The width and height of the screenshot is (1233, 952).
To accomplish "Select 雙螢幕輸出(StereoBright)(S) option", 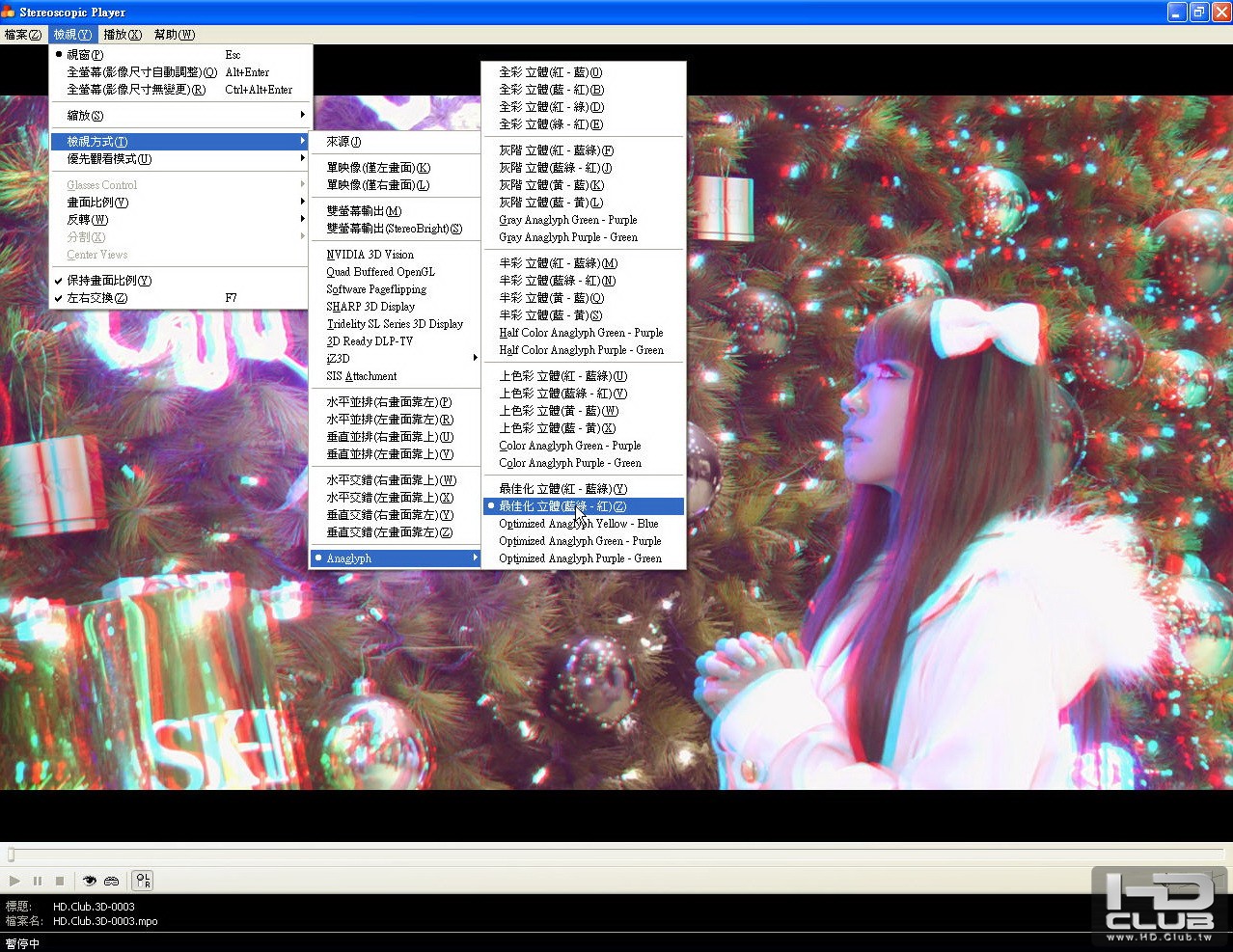I will [396, 229].
